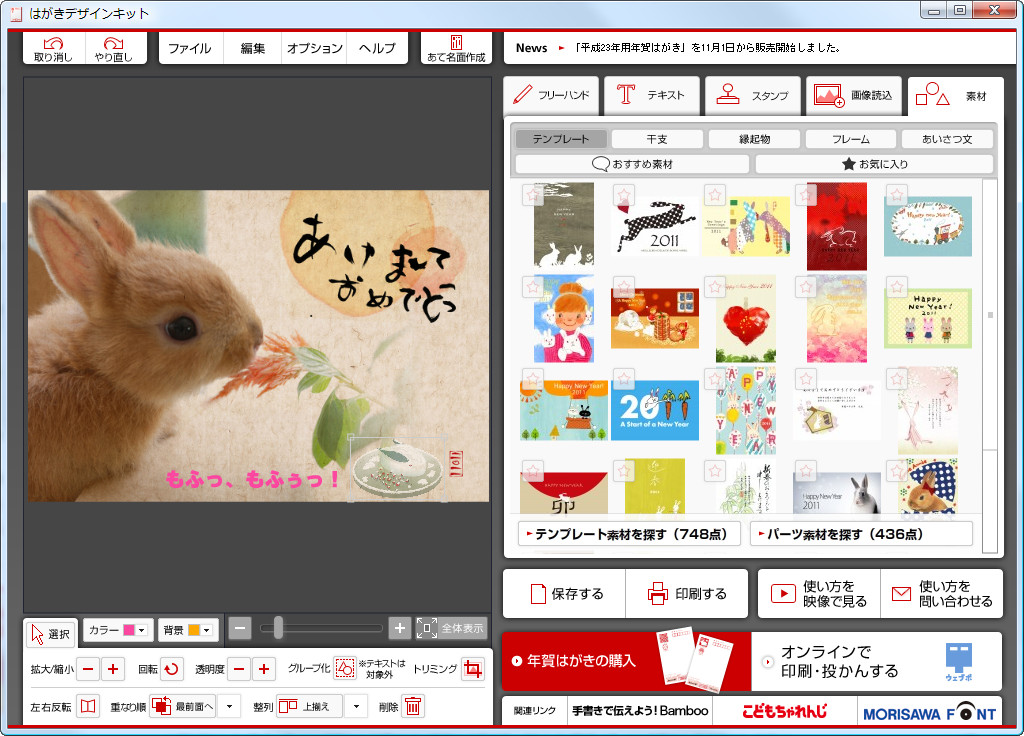Screen dimensions: 1024x736
Task: Toggle favorite star on Happy New Year three bunnies template
Action: click(x=897, y=287)
